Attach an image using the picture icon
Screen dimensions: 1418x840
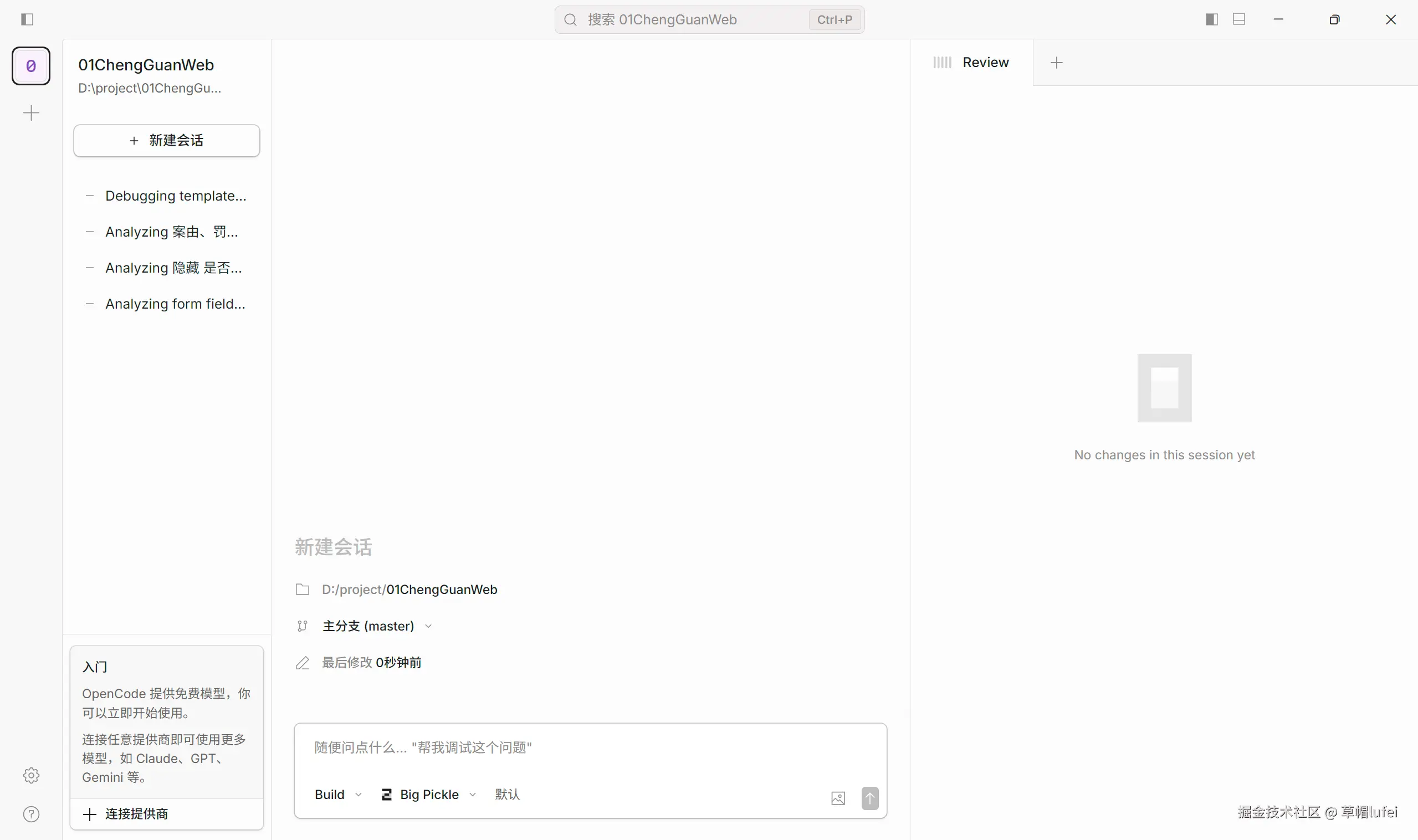838,798
